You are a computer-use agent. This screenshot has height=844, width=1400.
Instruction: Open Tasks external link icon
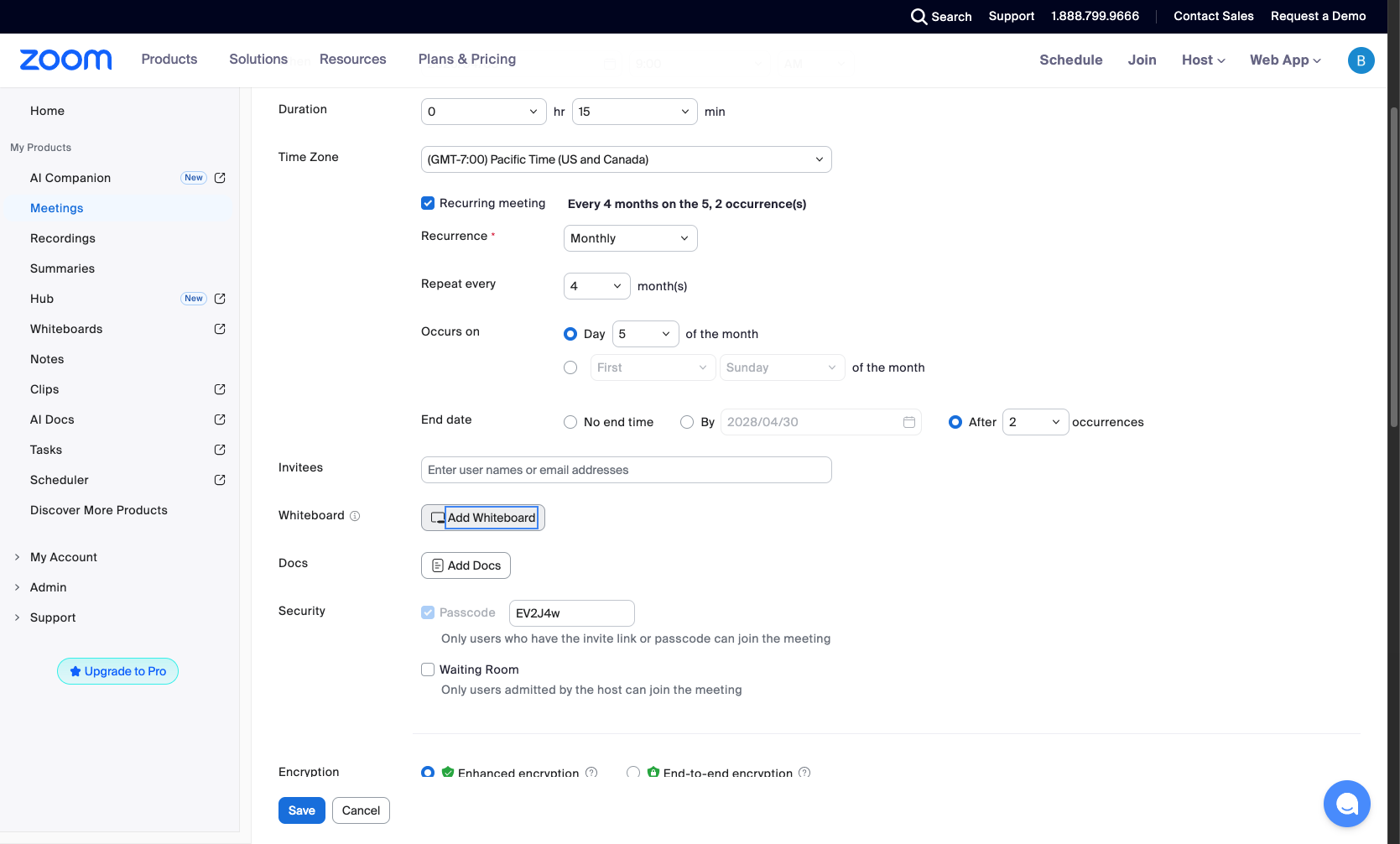click(220, 450)
